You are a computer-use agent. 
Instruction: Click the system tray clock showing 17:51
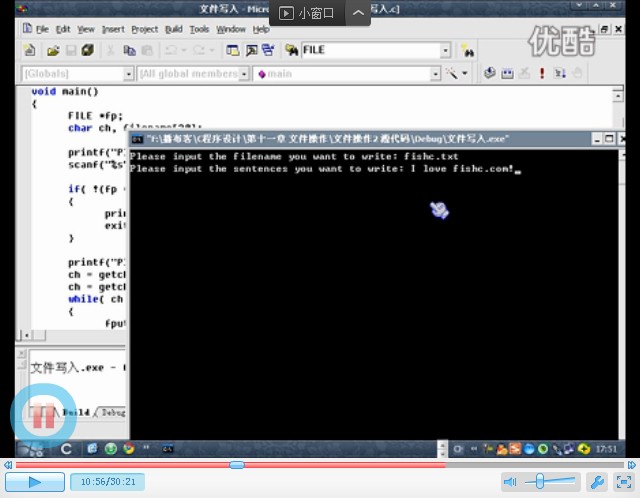(607, 449)
